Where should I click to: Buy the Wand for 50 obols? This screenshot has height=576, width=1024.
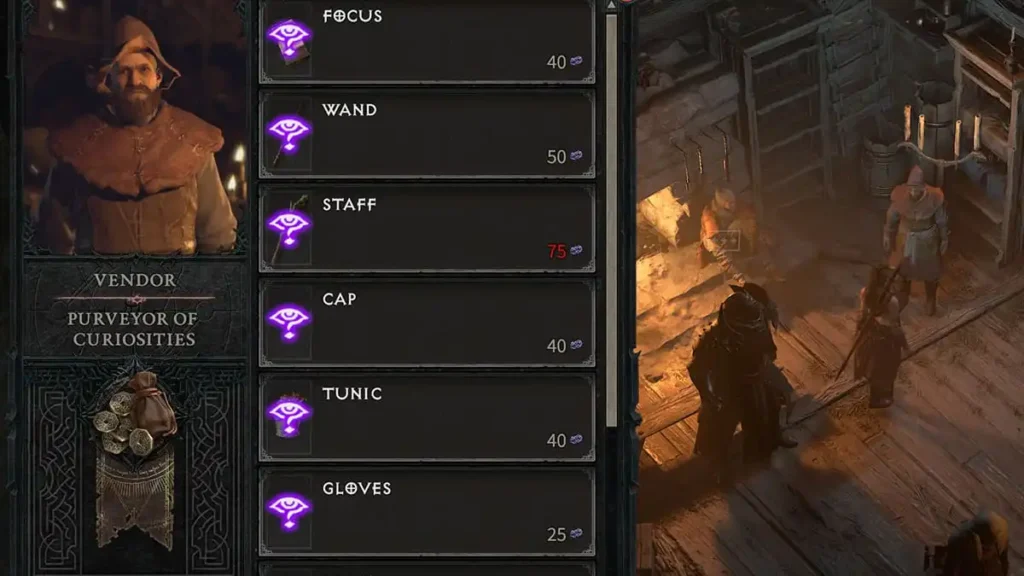[x=427, y=134]
